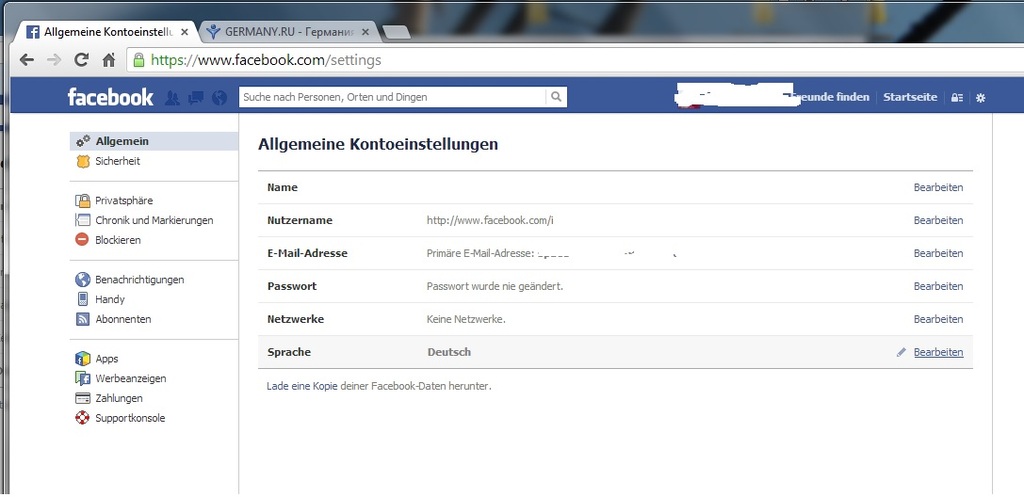1024x497 pixels.
Task: Open Privatsphäre settings section
Action: 124,201
